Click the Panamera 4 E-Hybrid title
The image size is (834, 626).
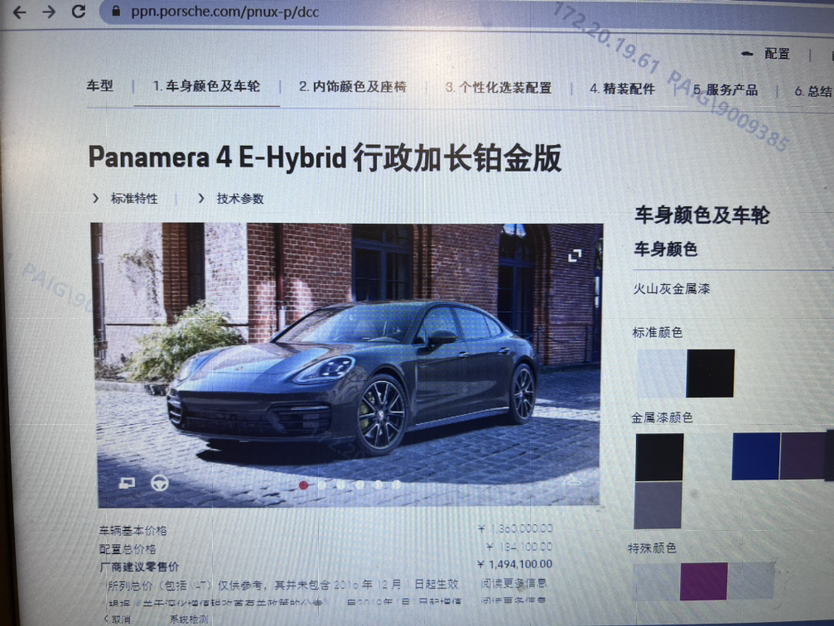[324, 158]
